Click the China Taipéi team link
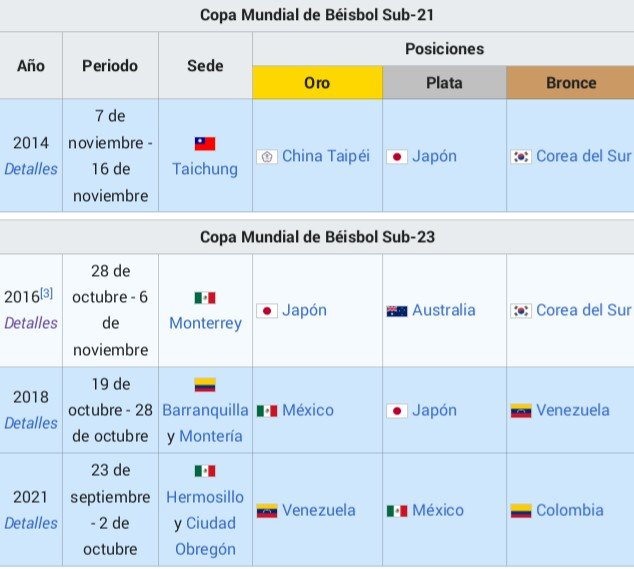Screen dimensions: 634x569 pyautogui.click(x=326, y=156)
